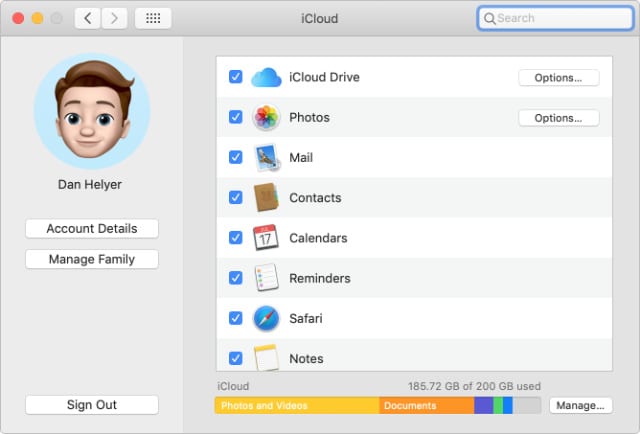Image resolution: width=640 pixels, height=434 pixels.
Task: Go forward with the right arrow
Action: pyautogui.click(x=114, y=18)
